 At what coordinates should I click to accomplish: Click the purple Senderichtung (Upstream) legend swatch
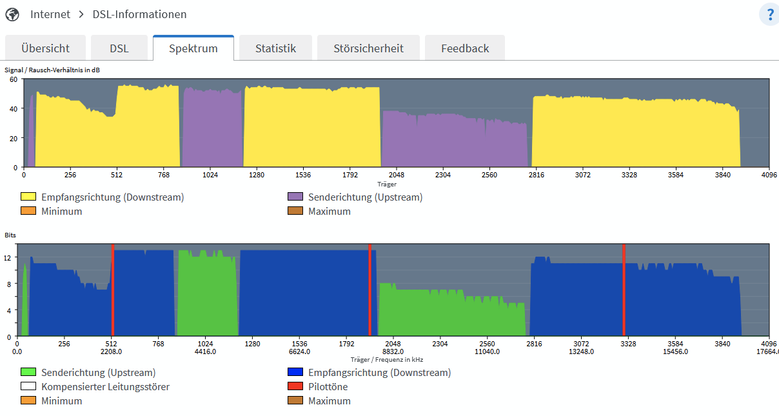click(295, 197)
